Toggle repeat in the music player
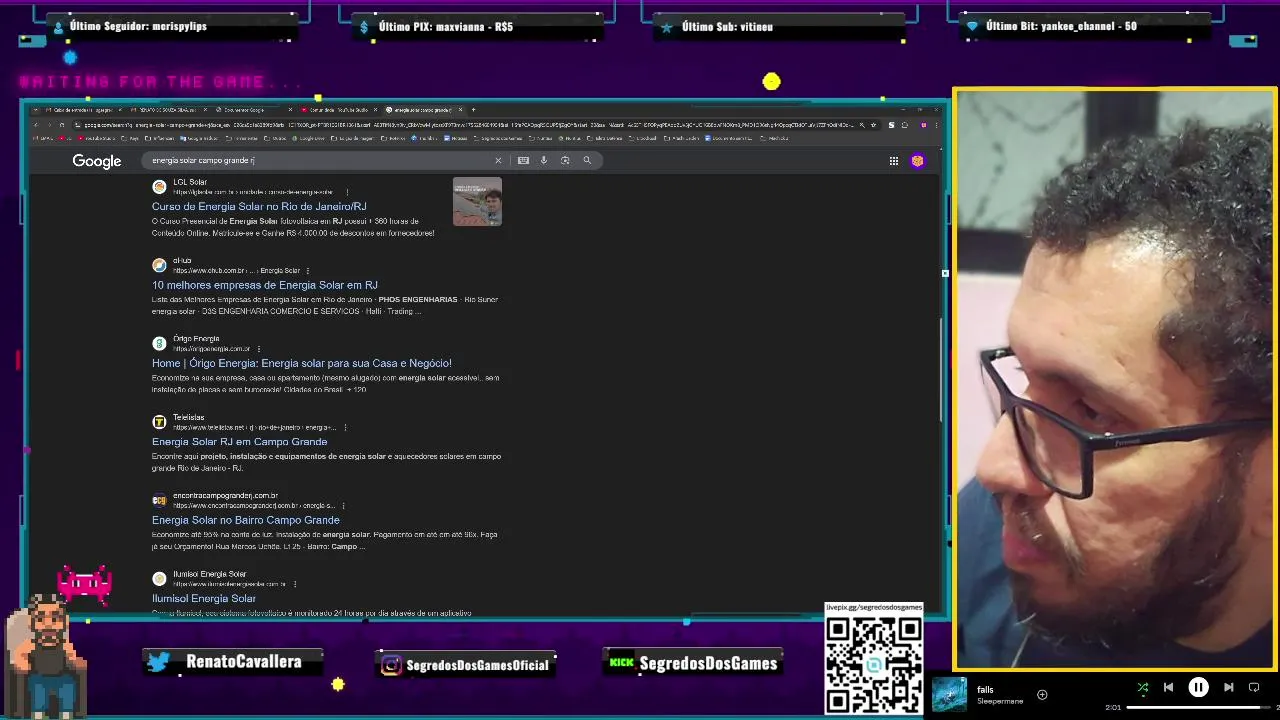This screenshot has width=1280, height=720. tap(1254, 687)
